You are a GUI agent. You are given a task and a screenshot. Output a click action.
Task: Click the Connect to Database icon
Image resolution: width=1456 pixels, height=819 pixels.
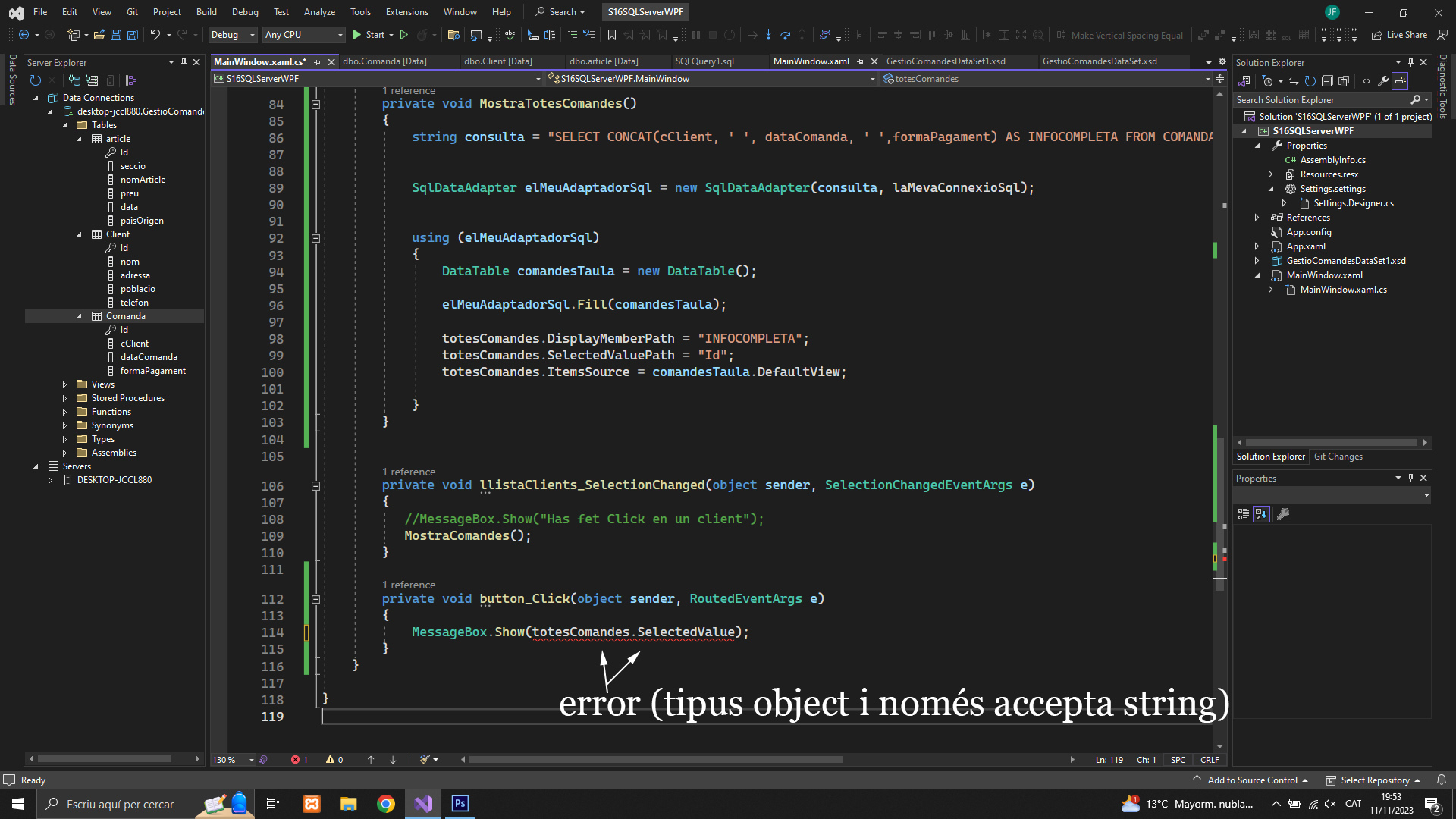74,80
